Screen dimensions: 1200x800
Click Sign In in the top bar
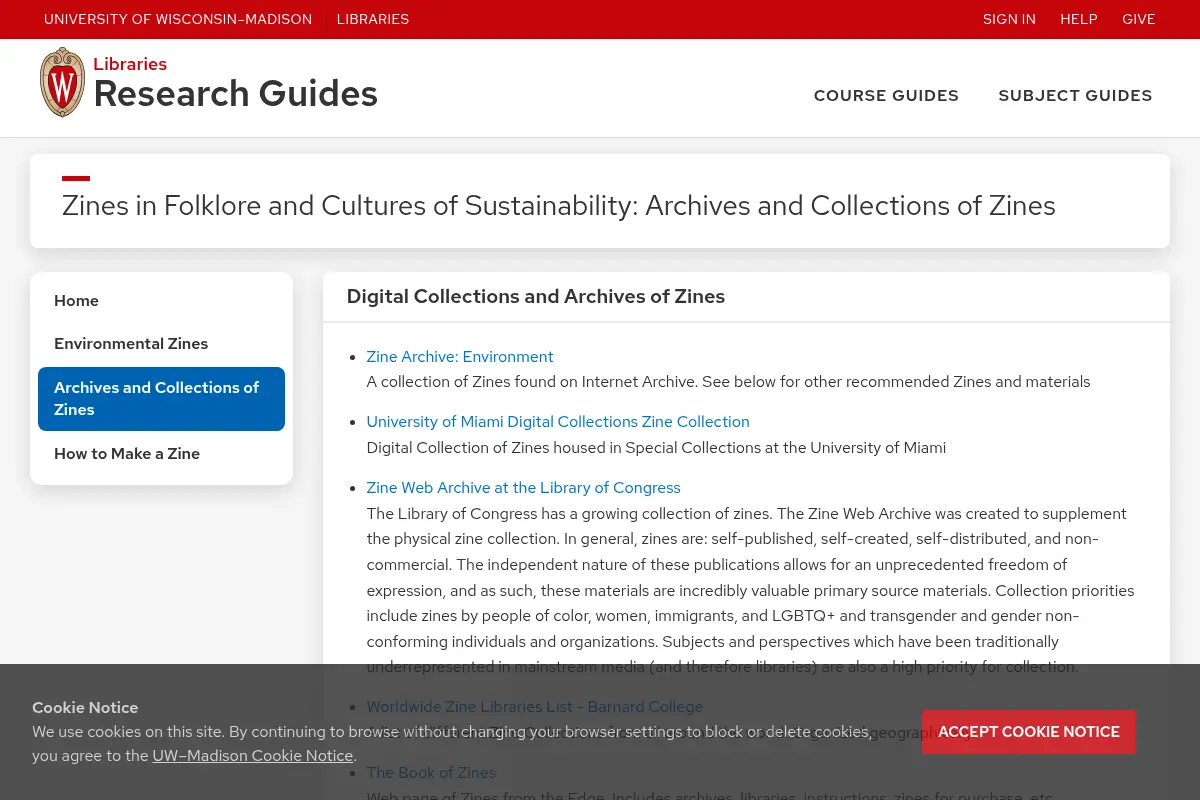coord(1009,19)
